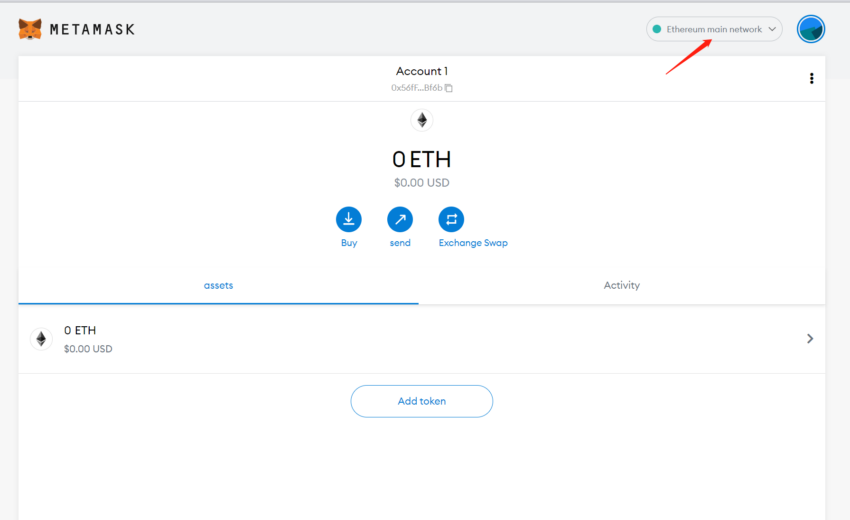Open the three-dot account options menu
The width and height of the screenshot is (850, 520).
pos(812,79)
